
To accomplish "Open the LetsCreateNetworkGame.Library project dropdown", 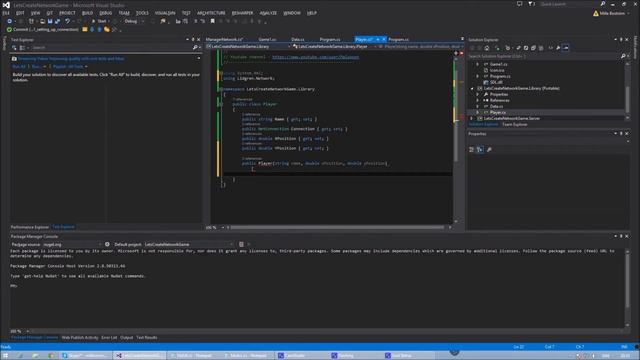I will [249, 47].
